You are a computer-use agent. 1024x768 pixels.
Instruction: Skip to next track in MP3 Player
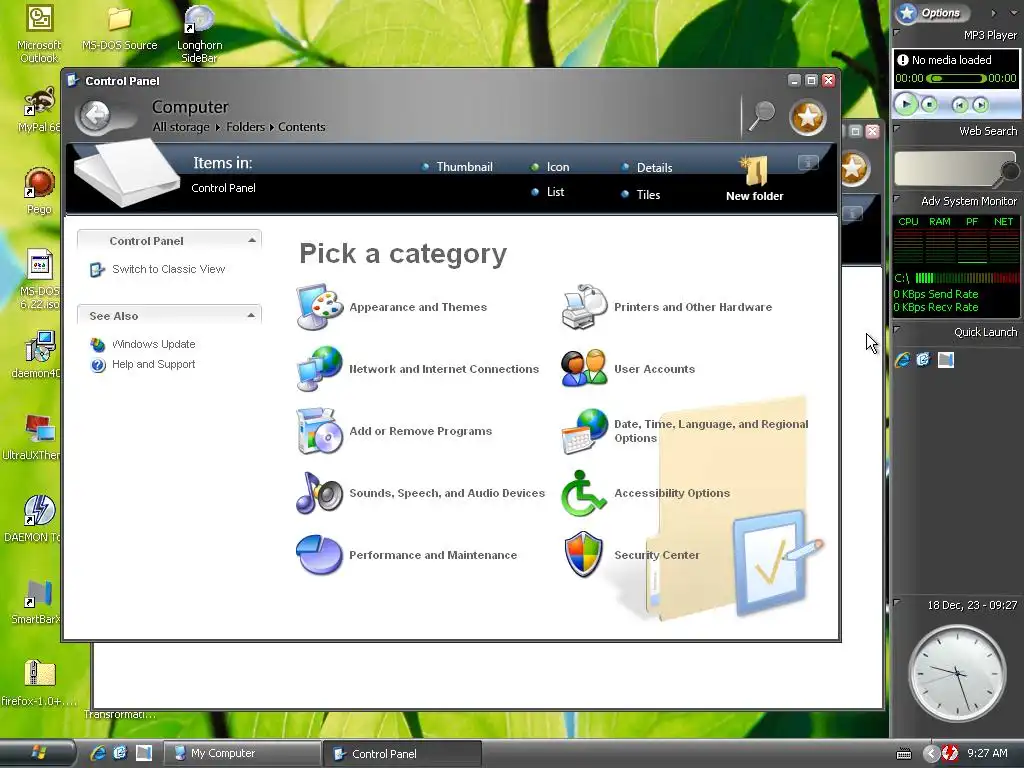pyautogui.click(x=980, y=104)
